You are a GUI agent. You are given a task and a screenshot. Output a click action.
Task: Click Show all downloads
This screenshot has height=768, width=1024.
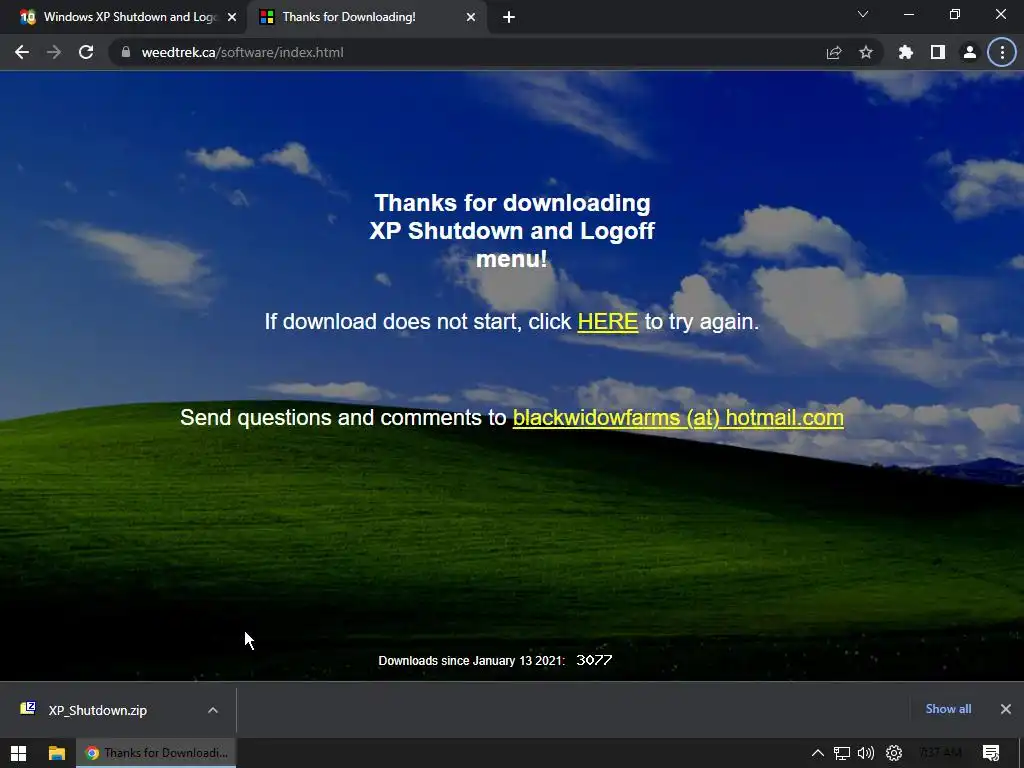coord(948,709)
